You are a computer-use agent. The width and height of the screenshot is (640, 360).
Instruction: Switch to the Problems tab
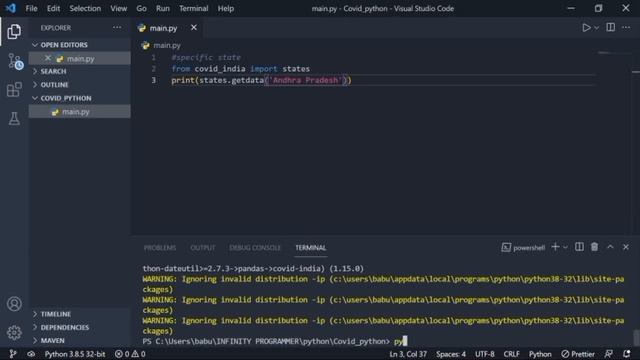pyautogui.click(x=160, y=248)
